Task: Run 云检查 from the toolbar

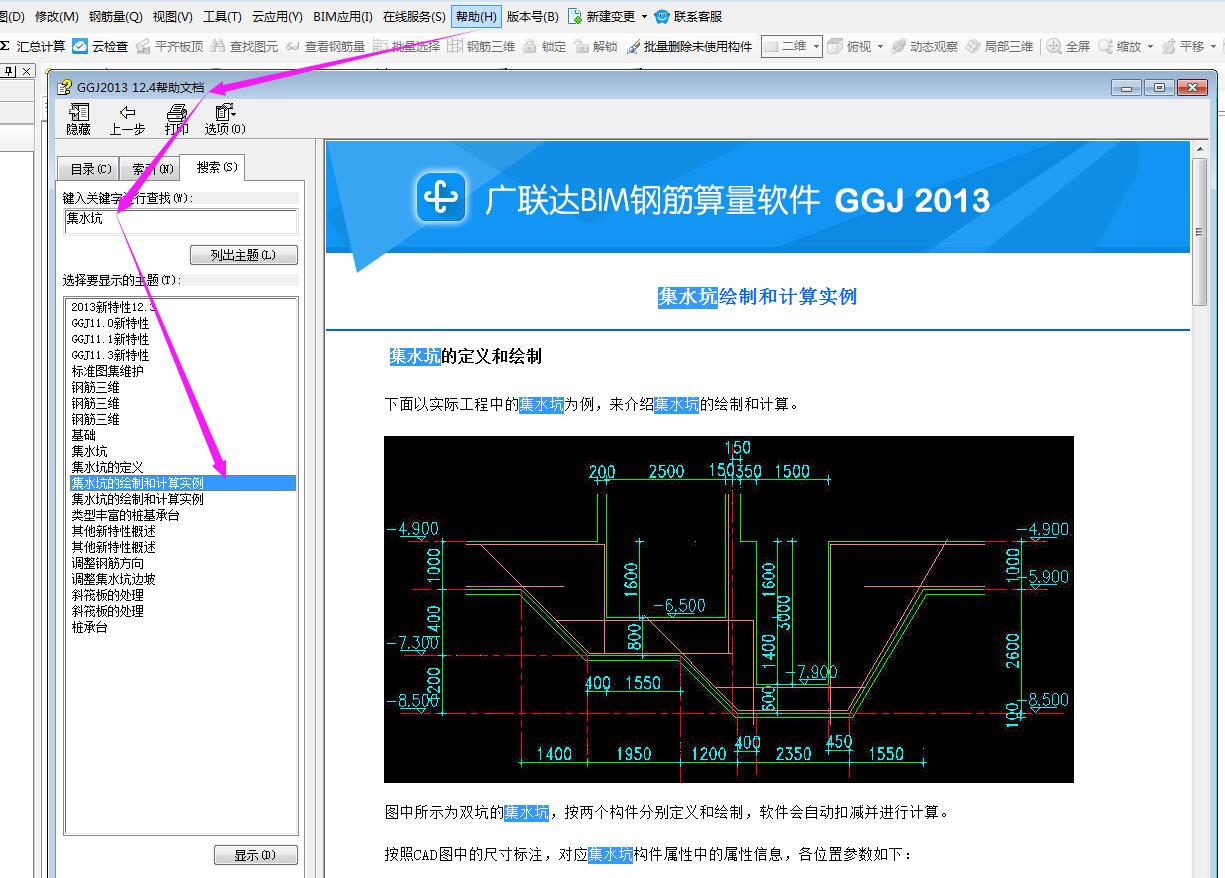Action: (100, 46)
